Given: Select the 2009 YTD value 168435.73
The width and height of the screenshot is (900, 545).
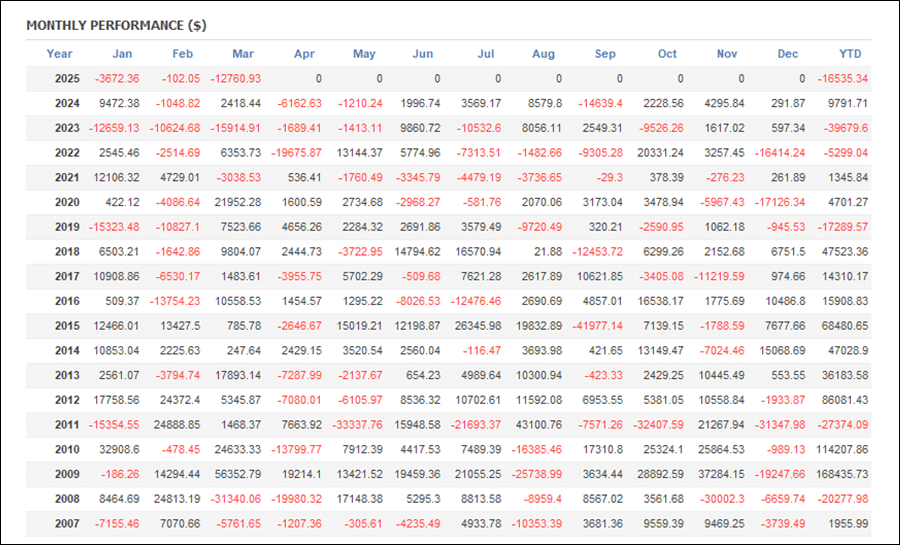Looking at the screenshot, I should (x=842, y=474).
